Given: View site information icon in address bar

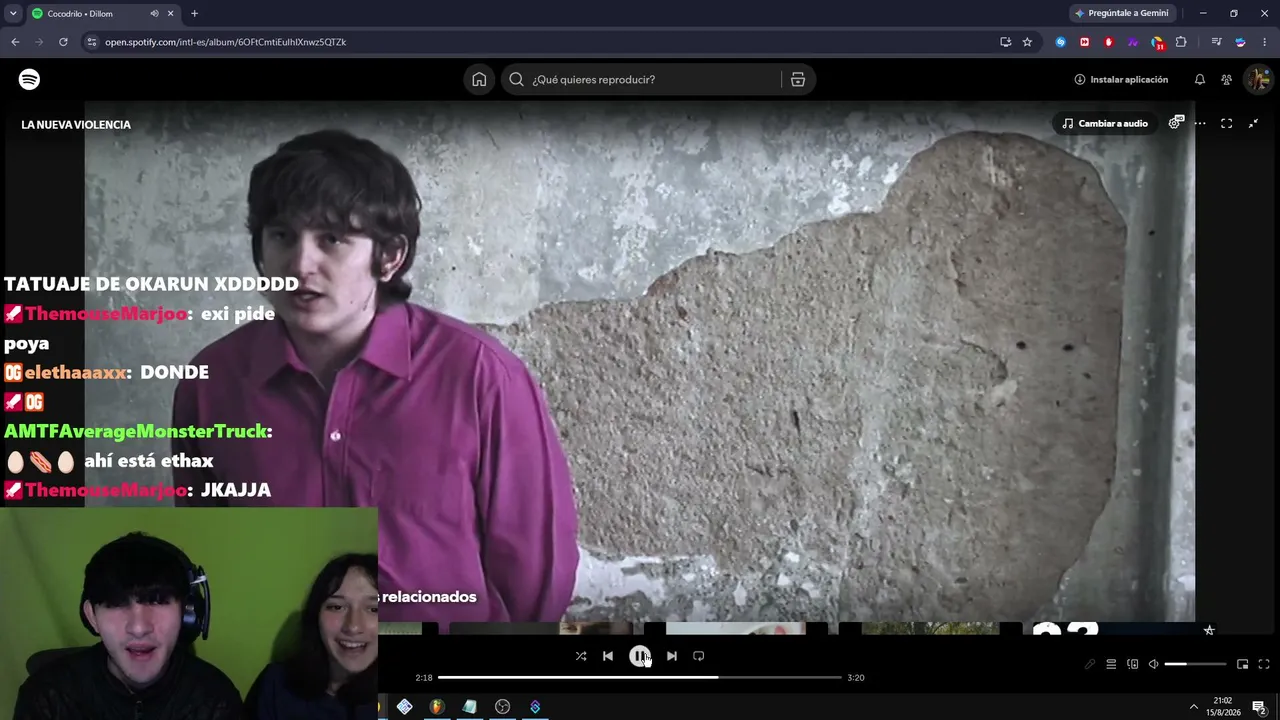Looking at the screenshot, I should 92,42.
